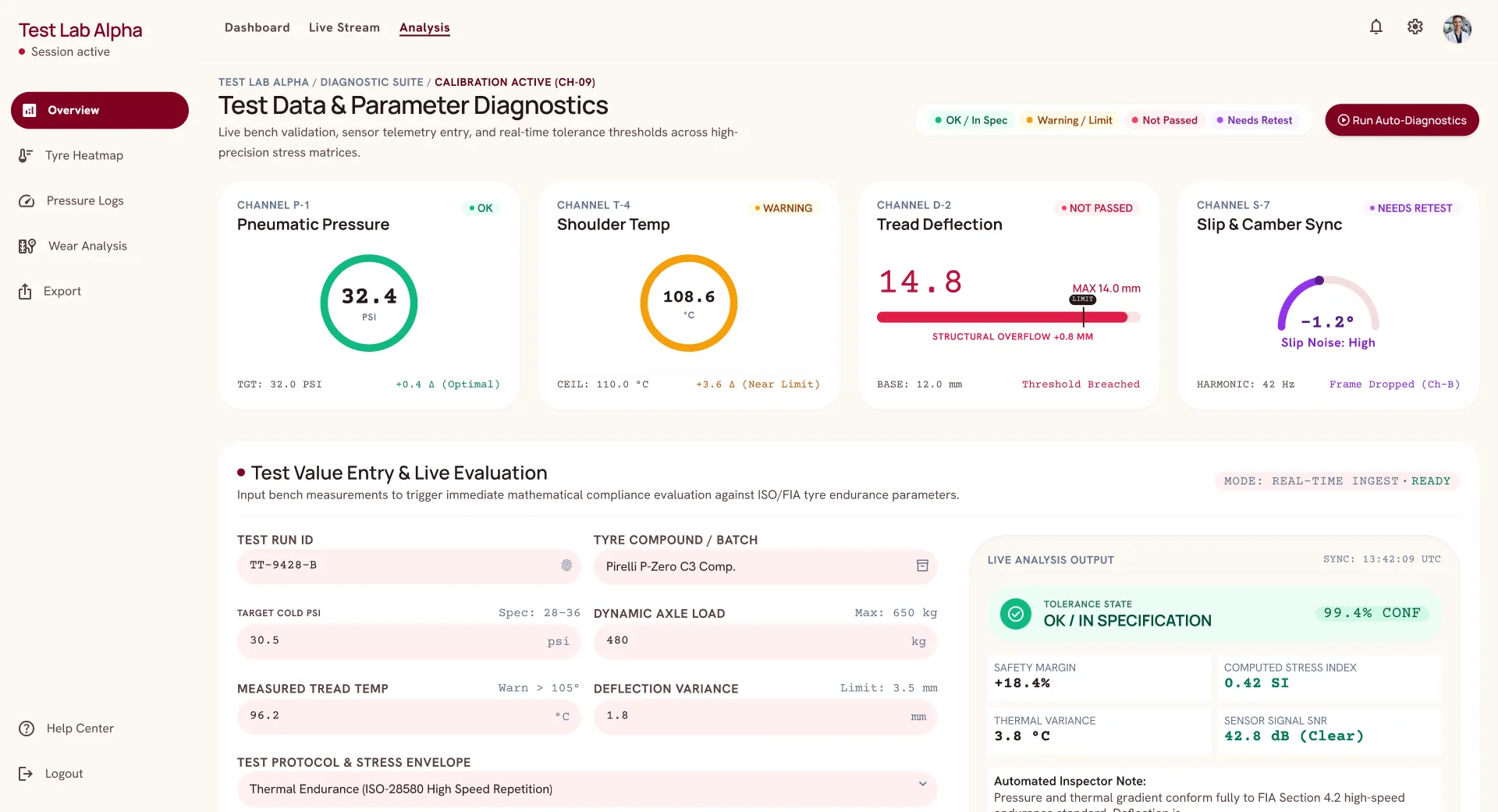Open settings via the gear icon
The image size is (1498, 812).
tap(1415, 27)
